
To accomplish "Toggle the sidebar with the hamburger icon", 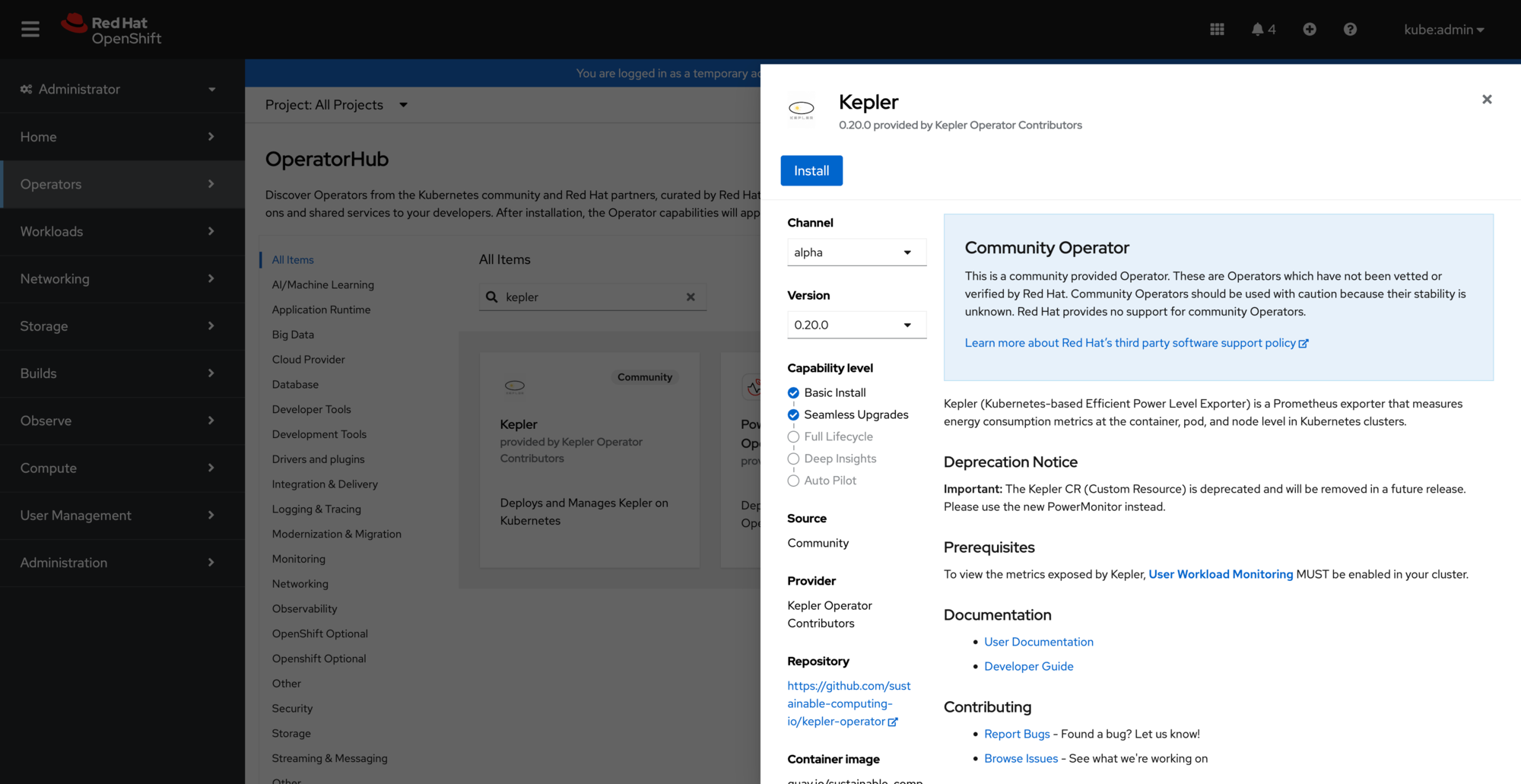I will click(29, 29).
